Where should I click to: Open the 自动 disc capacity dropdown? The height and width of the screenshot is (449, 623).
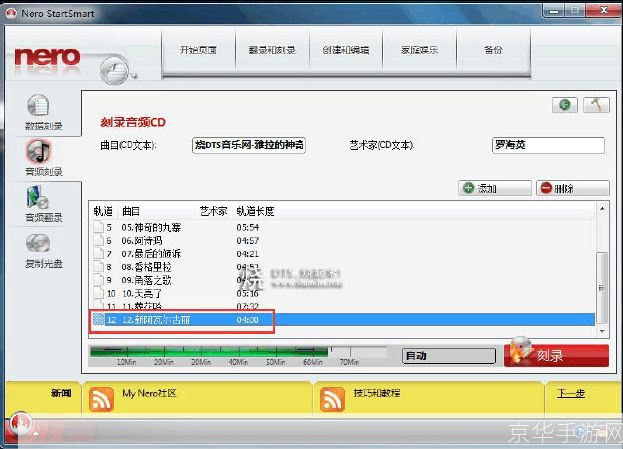tap(449, 356)
